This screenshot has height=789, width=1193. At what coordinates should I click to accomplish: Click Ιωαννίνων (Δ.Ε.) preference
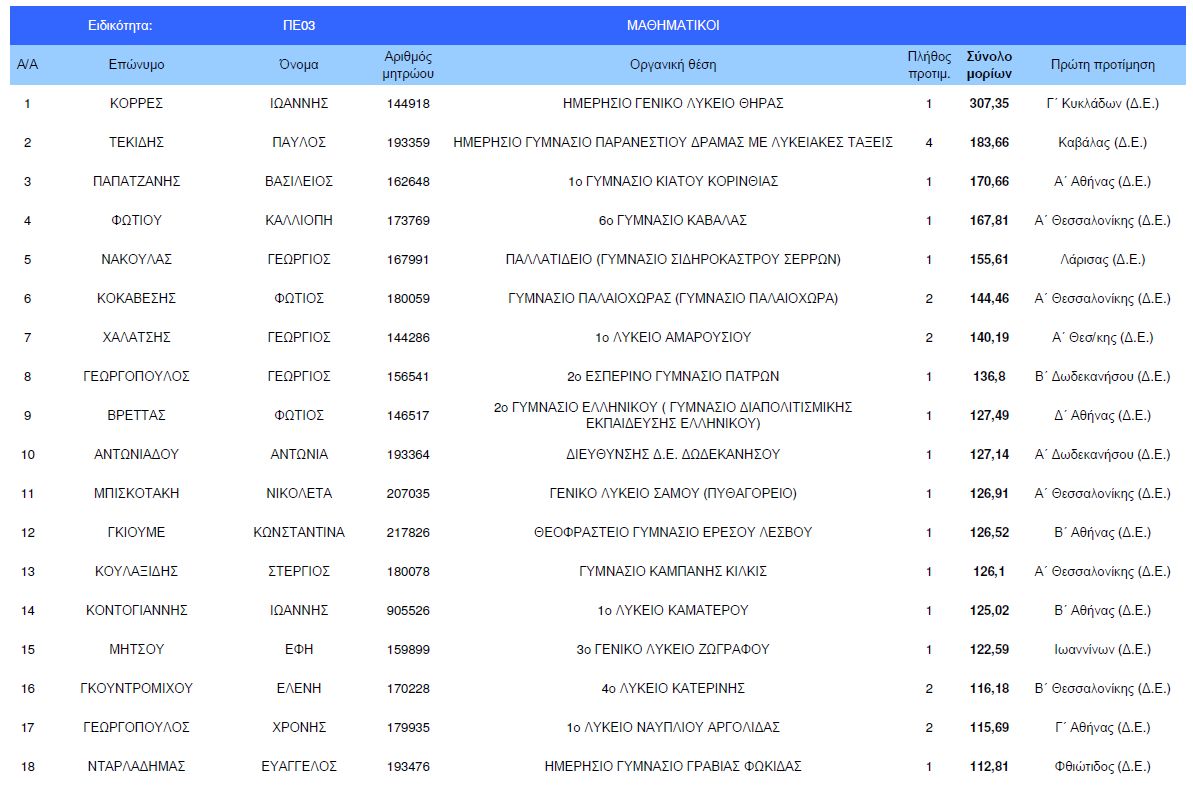(x=1102, y=649)
